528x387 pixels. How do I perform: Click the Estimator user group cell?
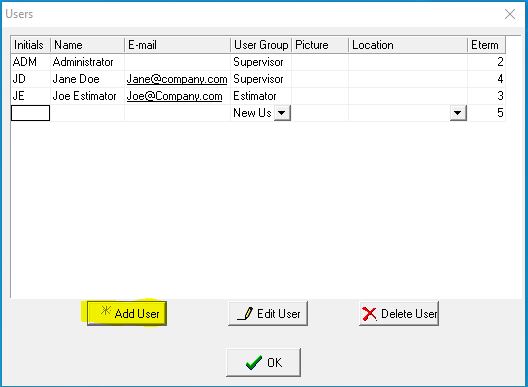[x=261, y=96]
